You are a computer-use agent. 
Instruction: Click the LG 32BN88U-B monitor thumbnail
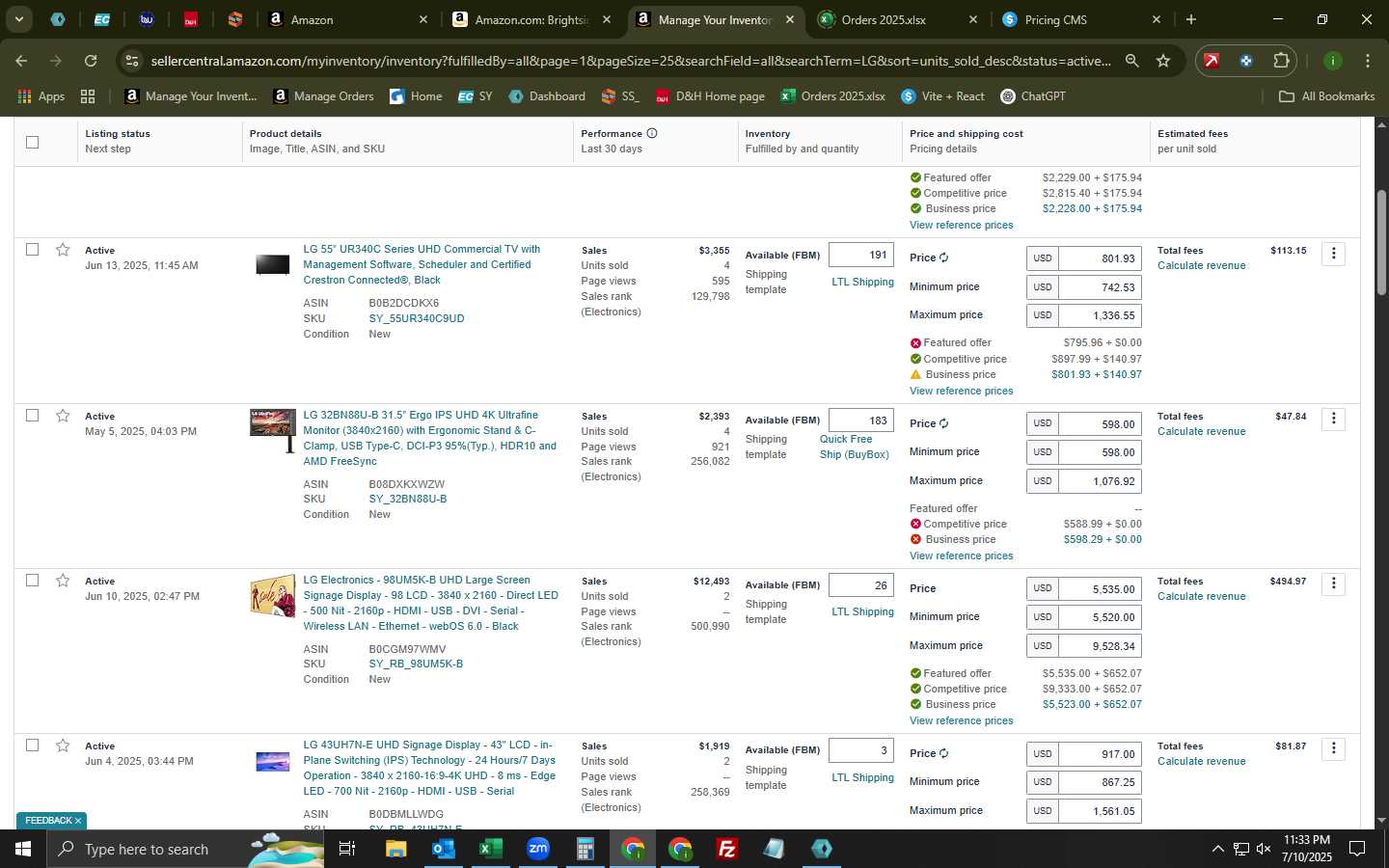pos(272,431)
